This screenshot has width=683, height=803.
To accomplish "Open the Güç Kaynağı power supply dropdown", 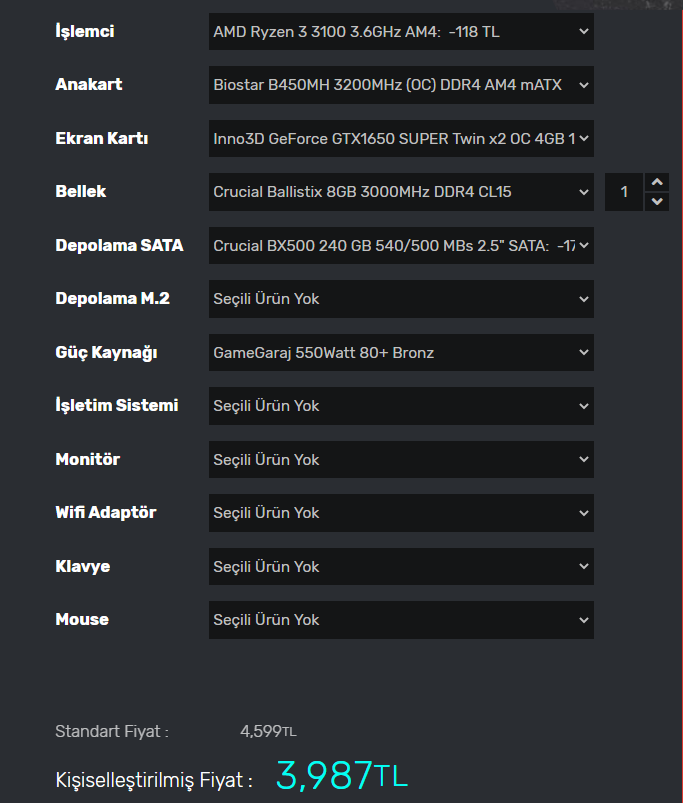I will [401, 352].
